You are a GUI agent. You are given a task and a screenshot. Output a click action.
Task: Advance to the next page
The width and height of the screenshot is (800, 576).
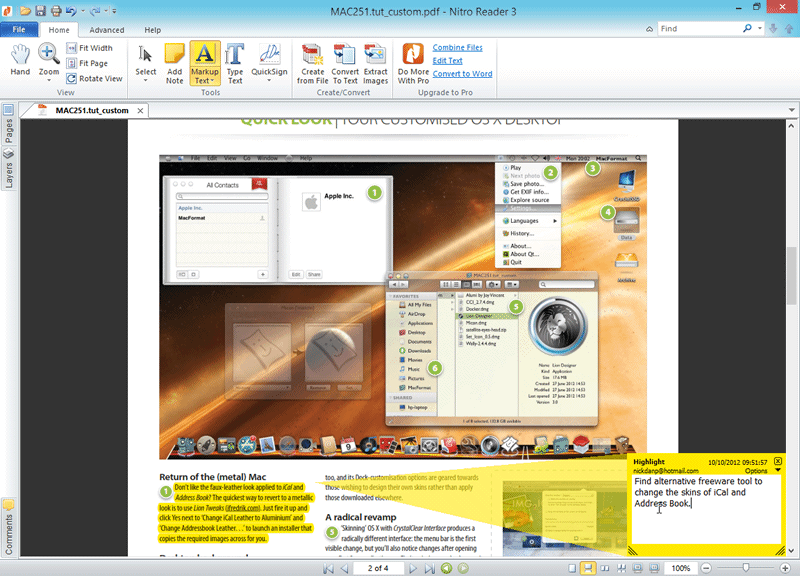pos(413,568)
